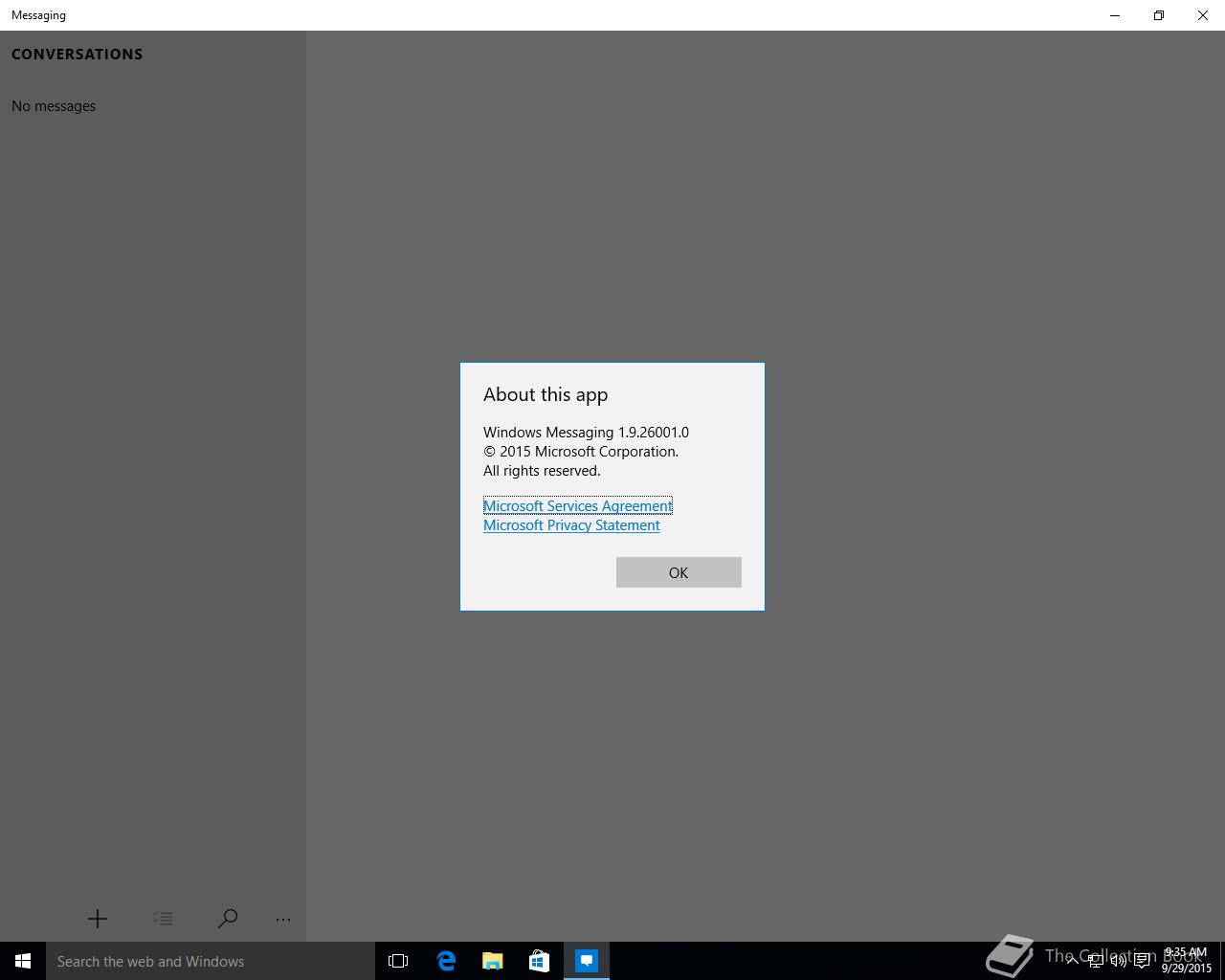
Task: Click the 'Search the web and Windows' box
Action: (x=211, y=961)
